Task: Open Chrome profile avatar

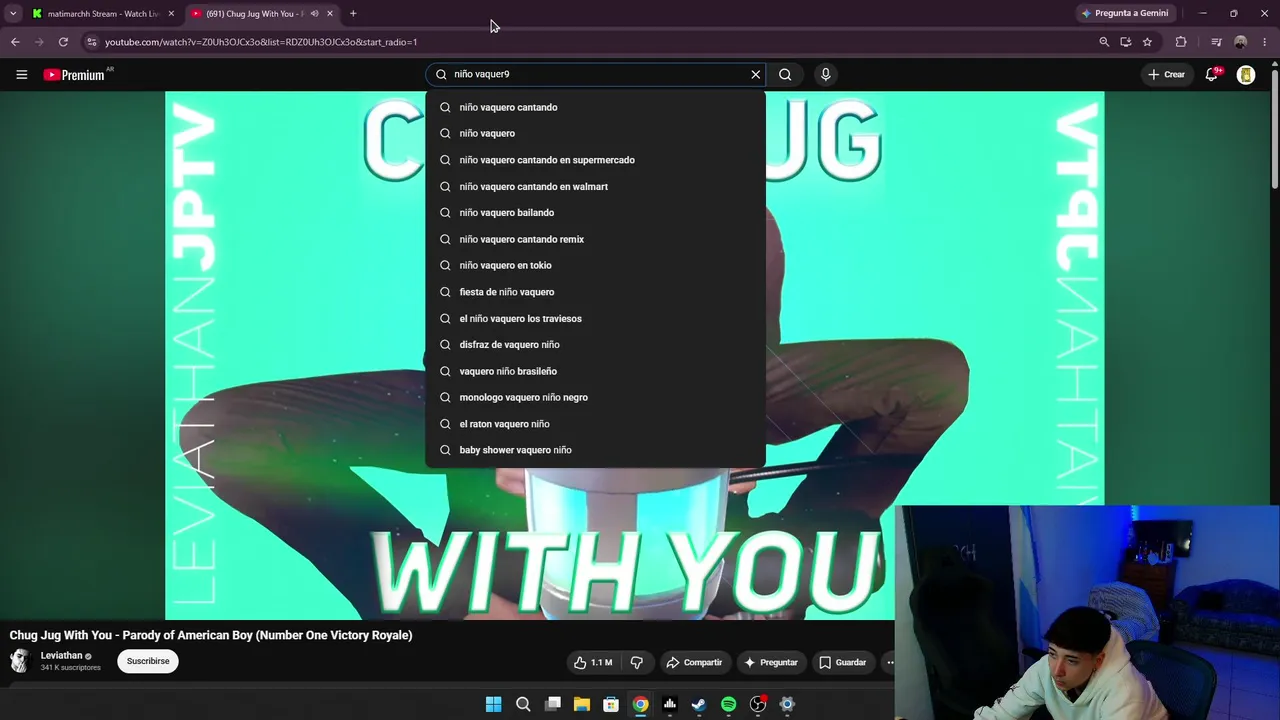Action: pyautogui.click(x=1241, y=42)
